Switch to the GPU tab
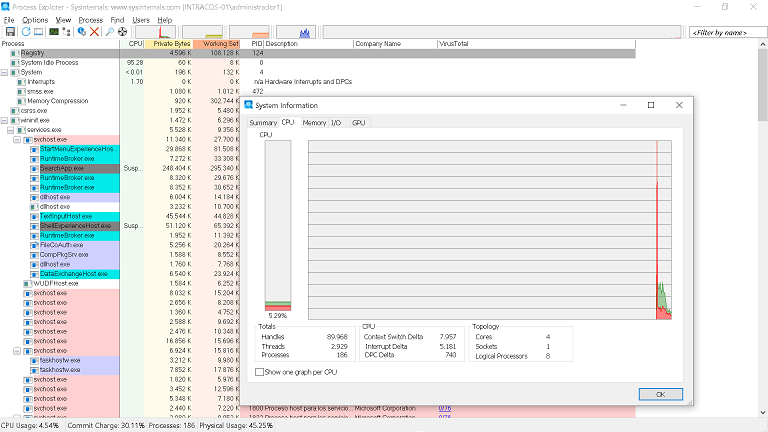This screenshot has height=432, width=768. 359,123
